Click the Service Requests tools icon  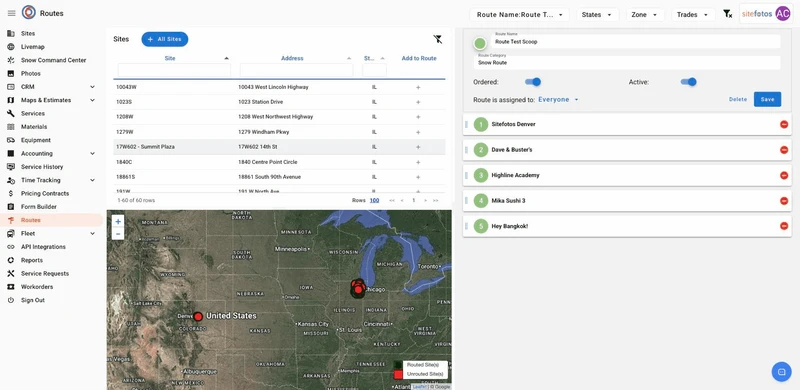(11, 273)
